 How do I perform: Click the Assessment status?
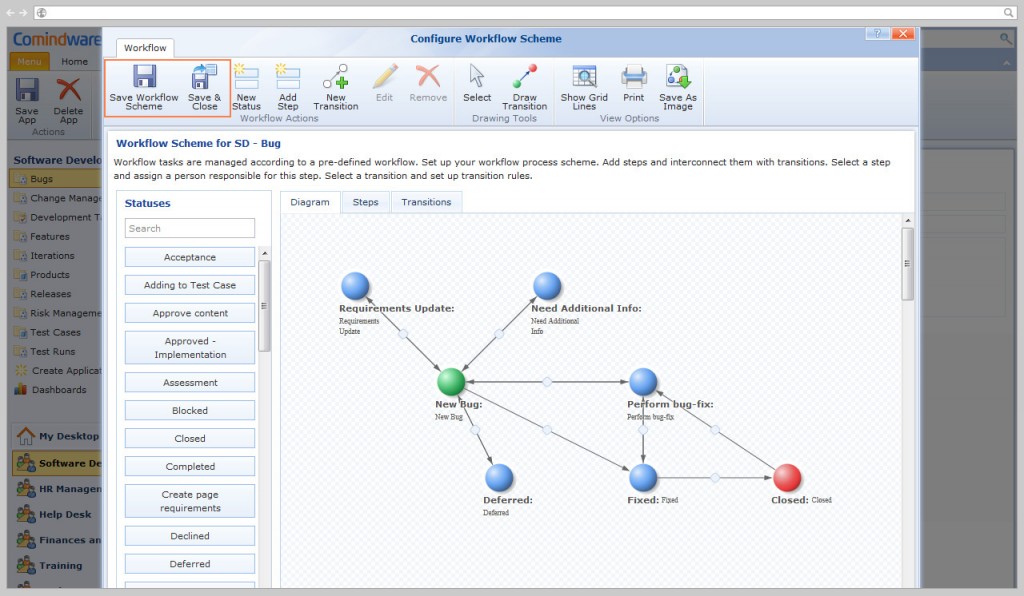pyautogui.click(x=190, y=383)
